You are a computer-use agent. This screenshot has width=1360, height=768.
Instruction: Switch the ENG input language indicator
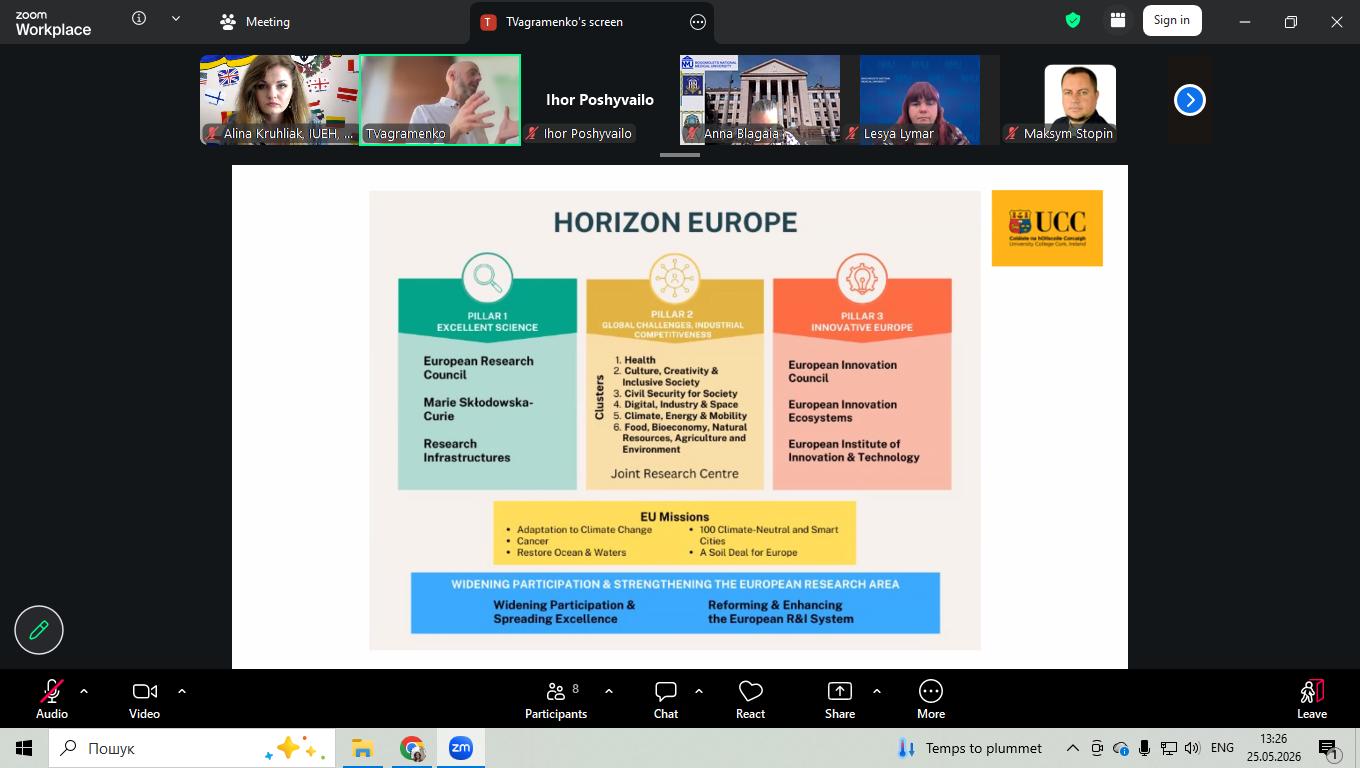point(1222,748)
